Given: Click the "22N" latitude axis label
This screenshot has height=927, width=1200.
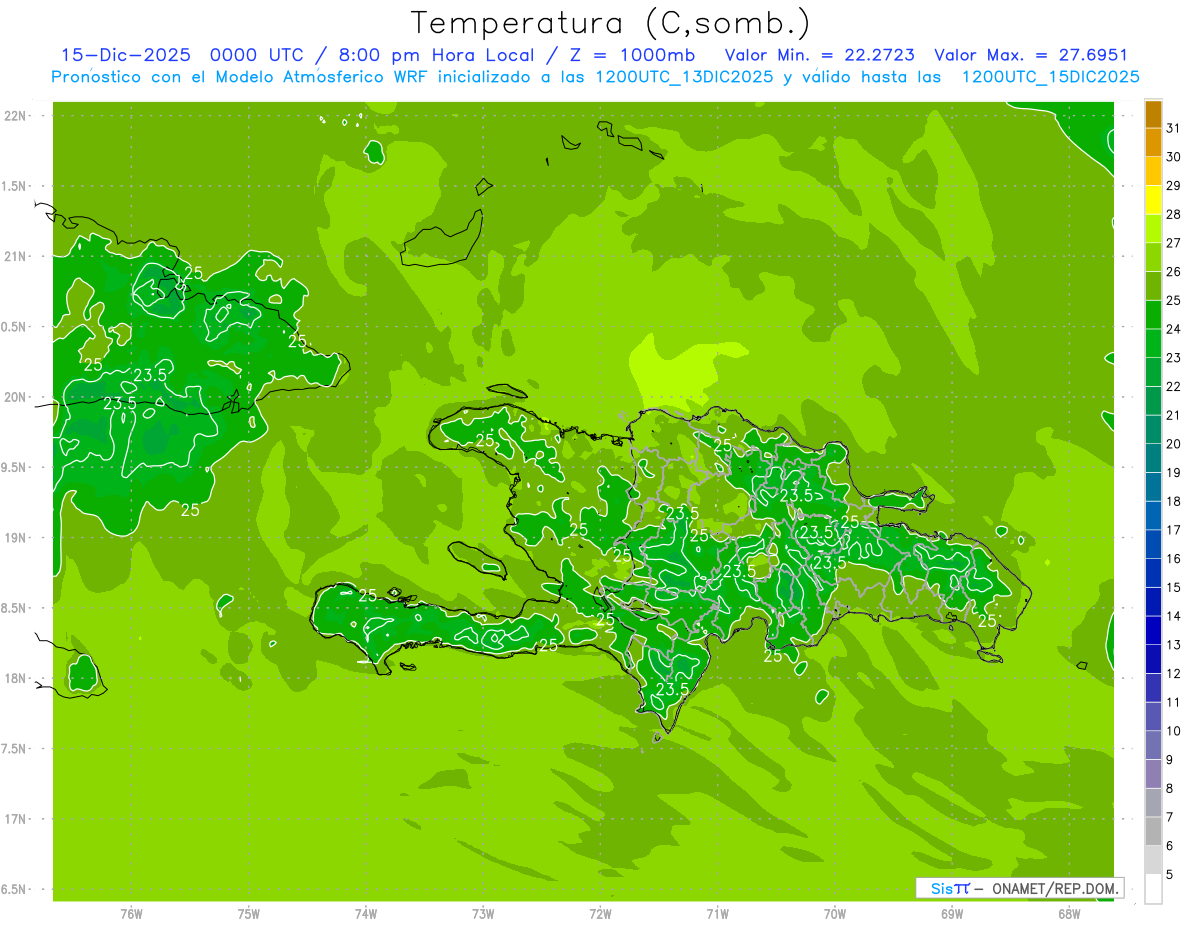Looking at the screenshot, I should coord(16,116).
